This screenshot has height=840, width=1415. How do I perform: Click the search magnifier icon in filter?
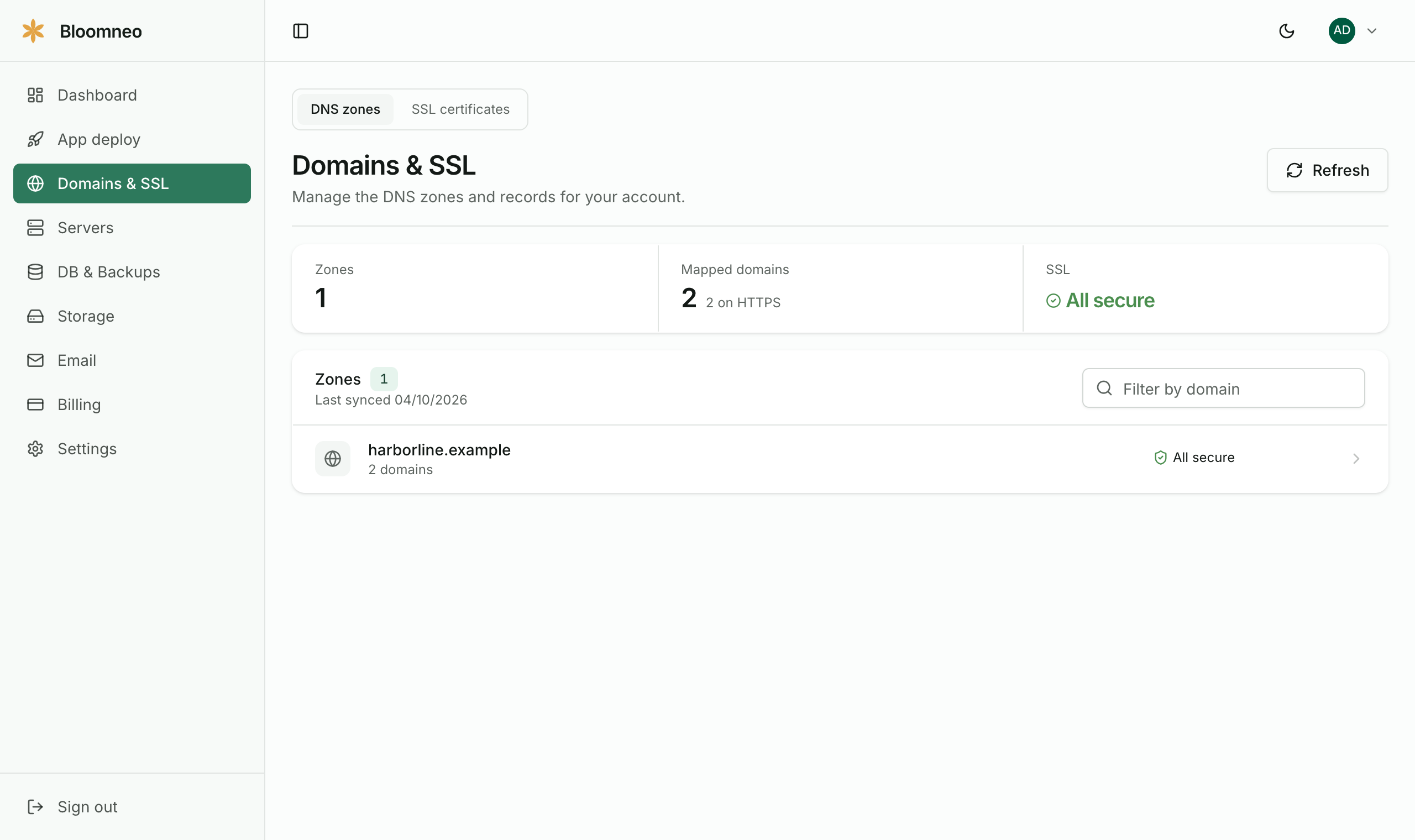click(x=1104, y=389)
